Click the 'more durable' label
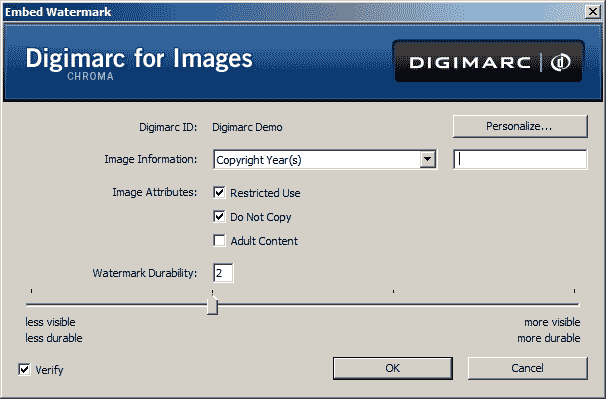The image size is (606, 399). click(x=549, y=338)
